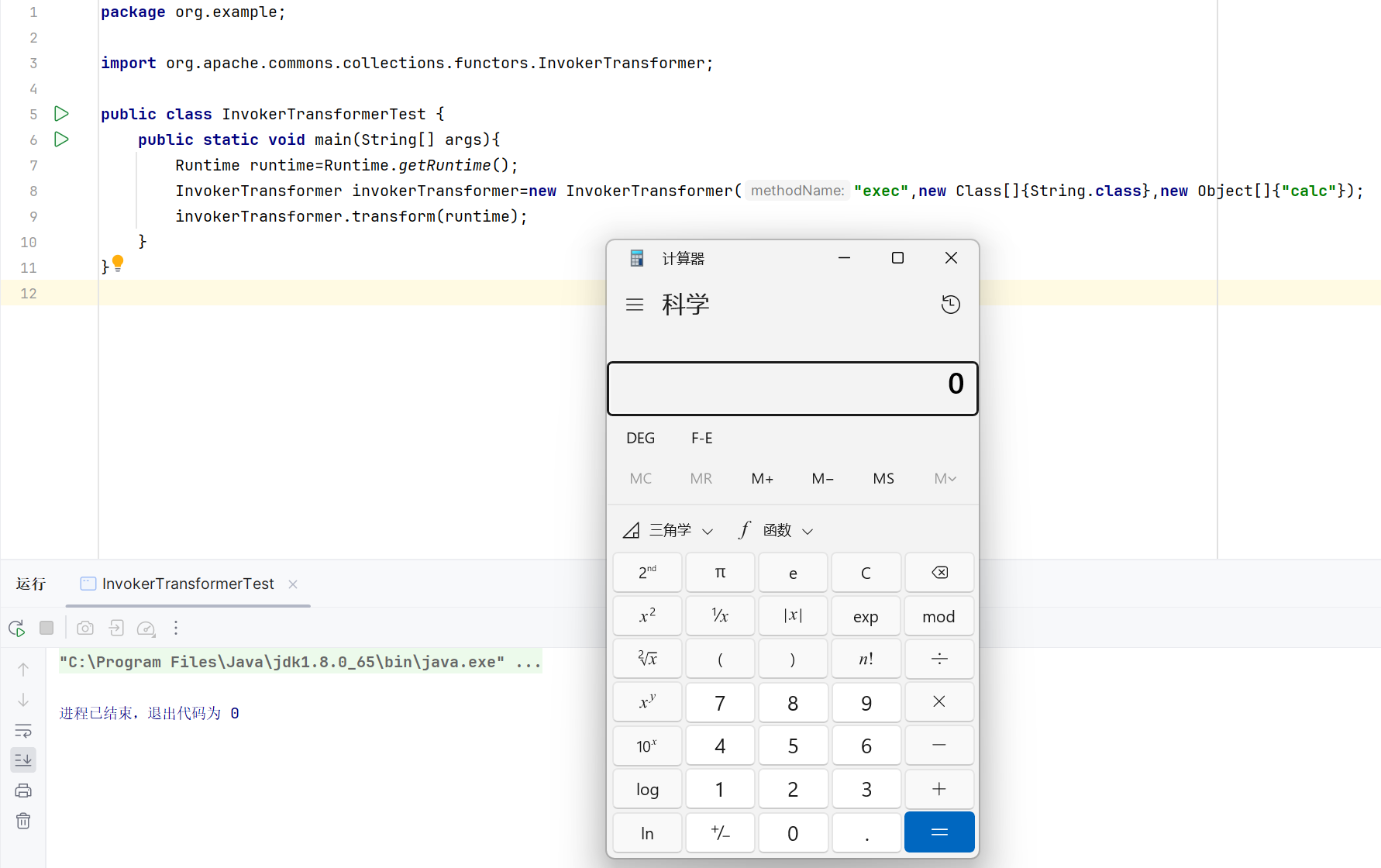Click the divide operator key
Viewport: 1381px width, 868px height.
939,659
